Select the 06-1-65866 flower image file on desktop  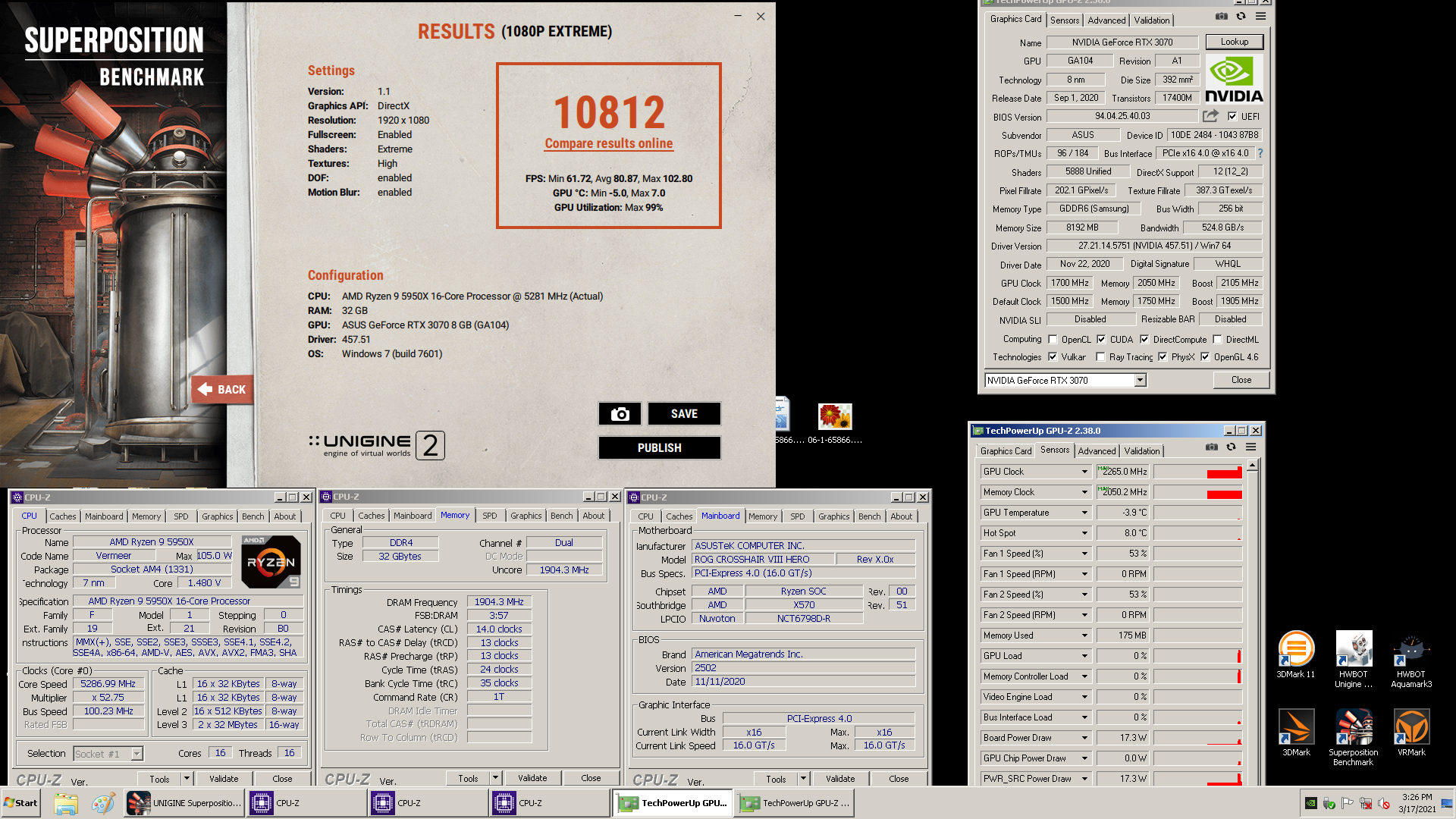coord(835,423)
